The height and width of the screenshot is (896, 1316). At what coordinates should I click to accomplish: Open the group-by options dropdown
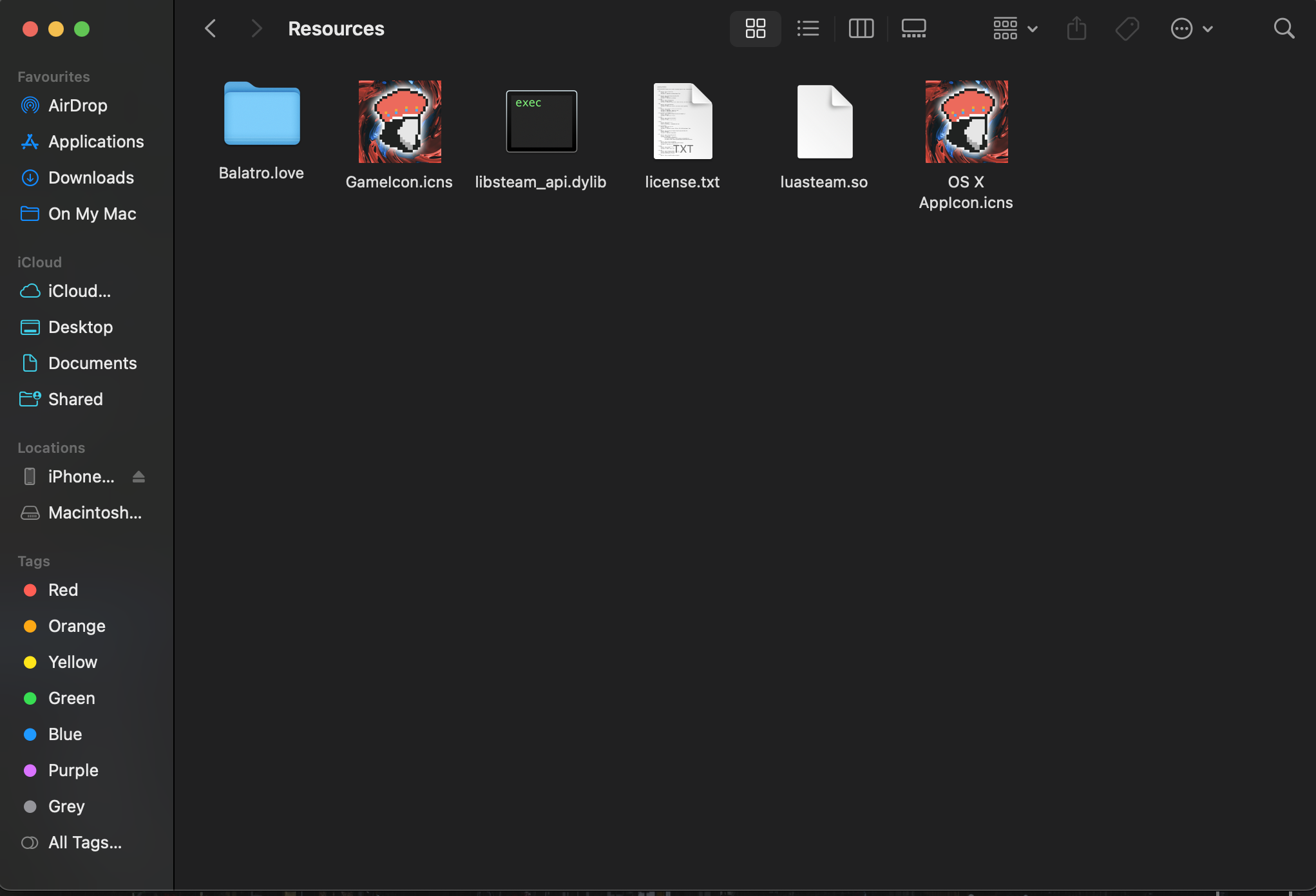1015,28
